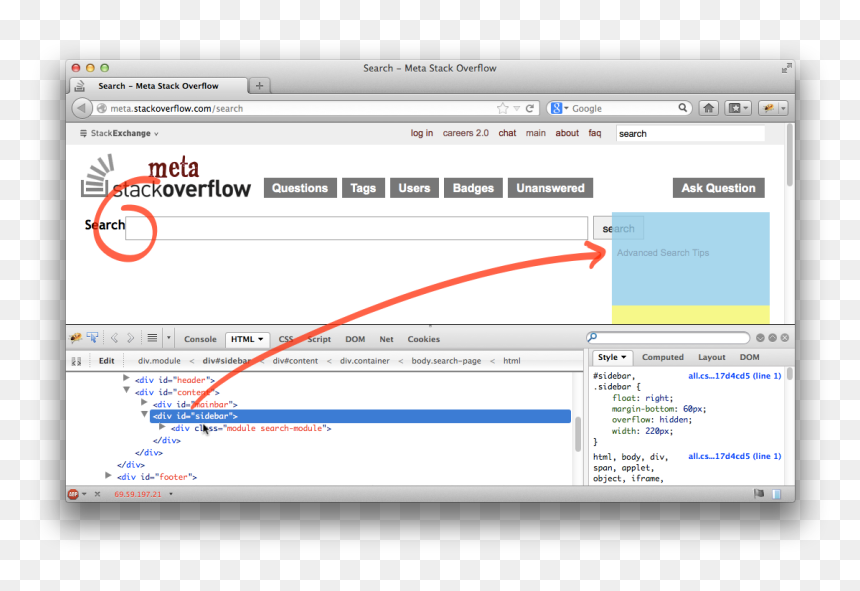The width and height of the screenshot is (860, 591).
Task: Expand the div id="header" node
Action: (x=126, y=378)
